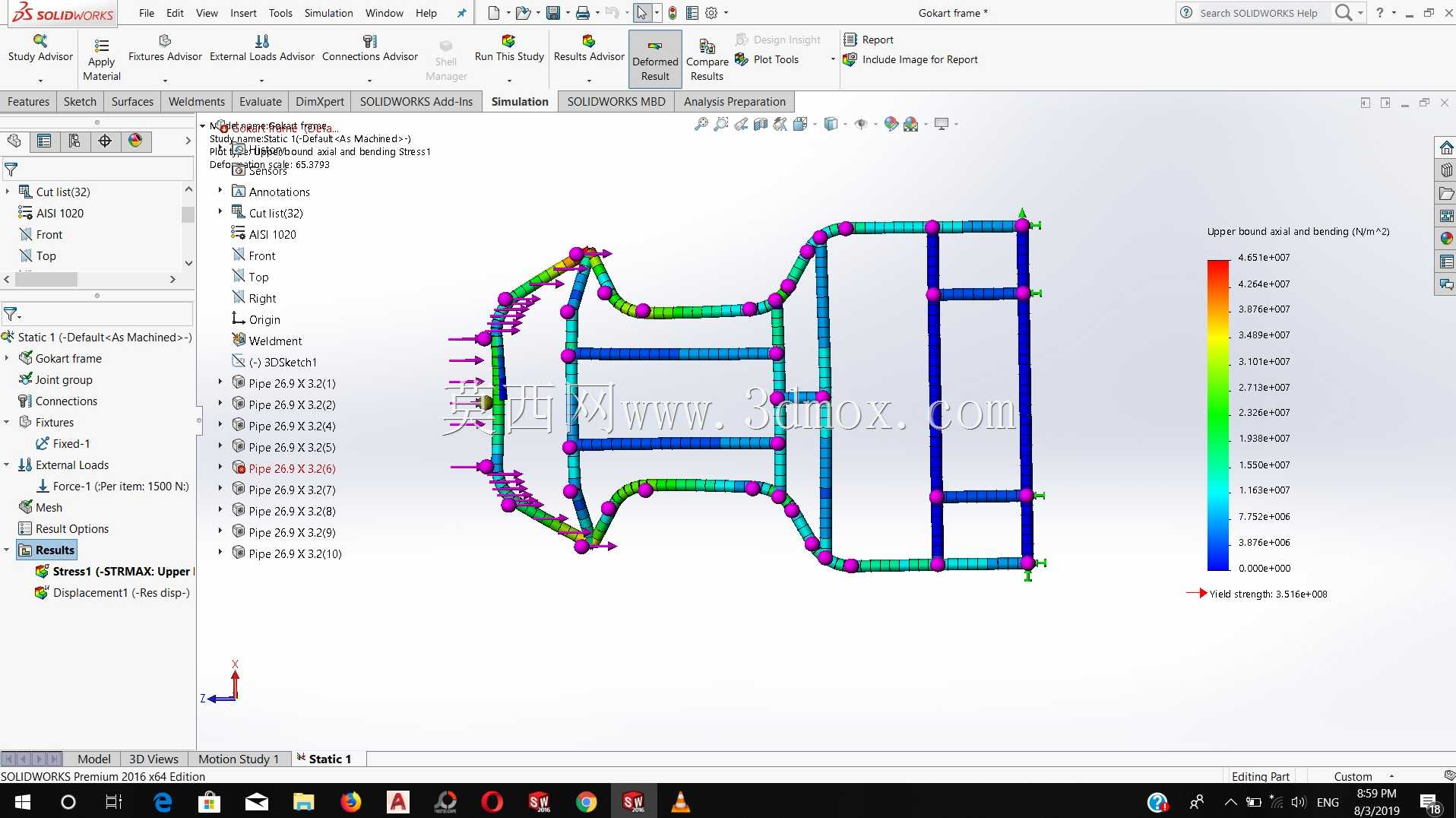
Task: Select the Displacement1 result plot
Action: 112,593
